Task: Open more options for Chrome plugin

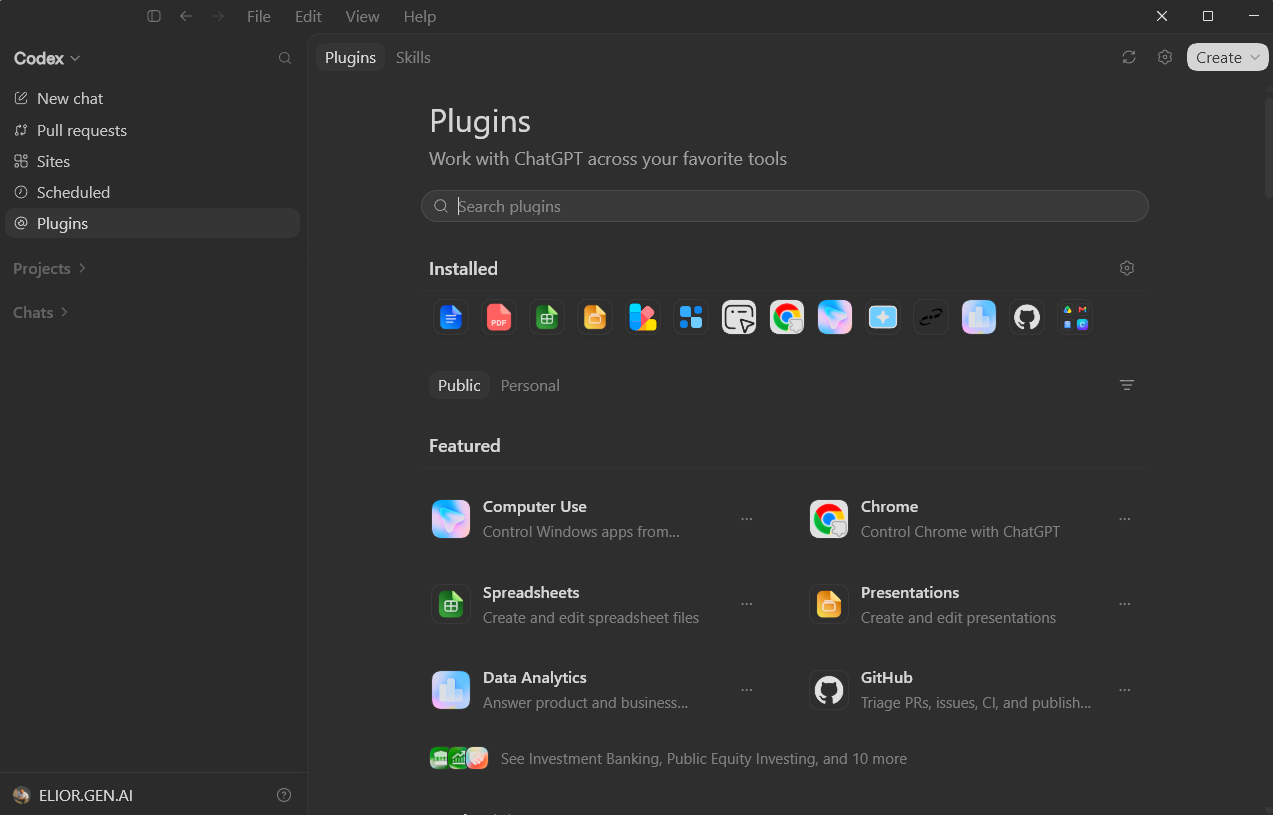Action: [1125, 519]
